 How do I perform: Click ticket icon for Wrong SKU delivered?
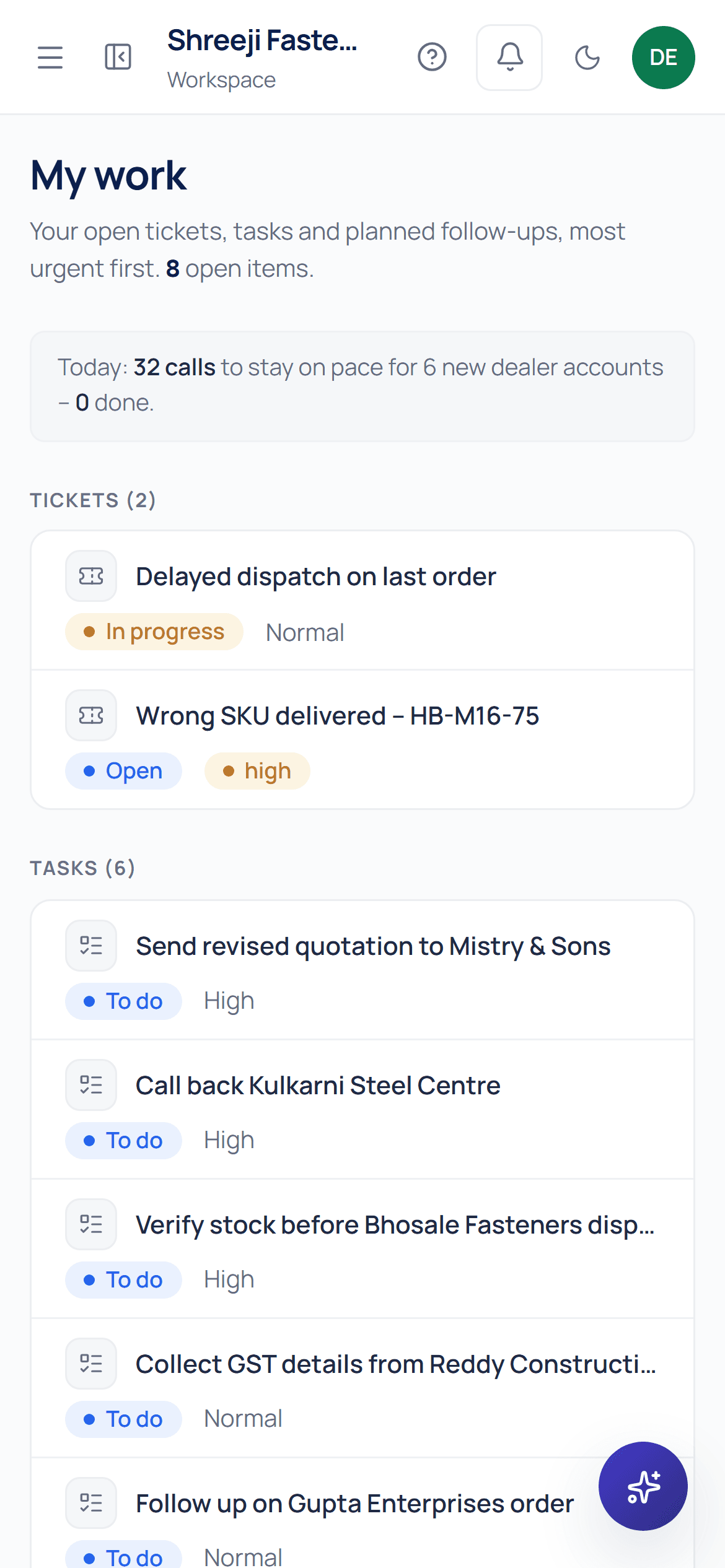(91, 716)
